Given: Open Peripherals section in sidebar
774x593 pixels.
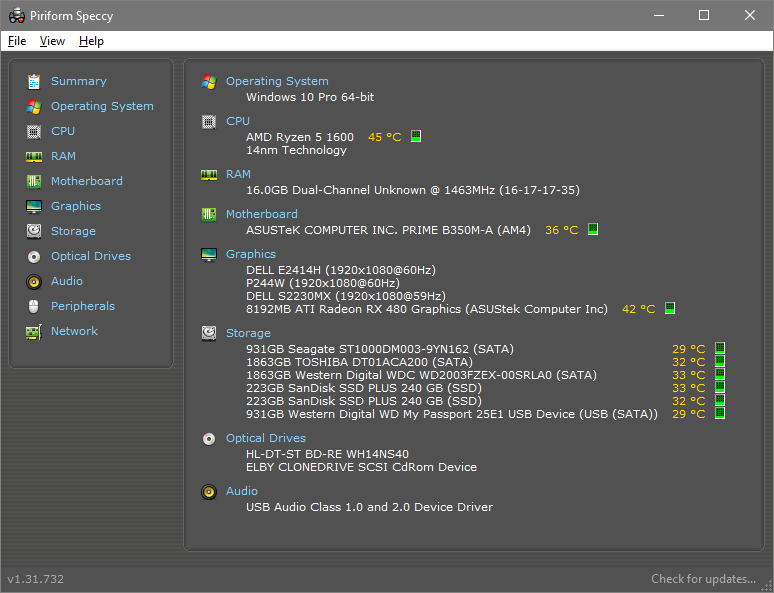Looking at the screenshot, I should point(82,306).
